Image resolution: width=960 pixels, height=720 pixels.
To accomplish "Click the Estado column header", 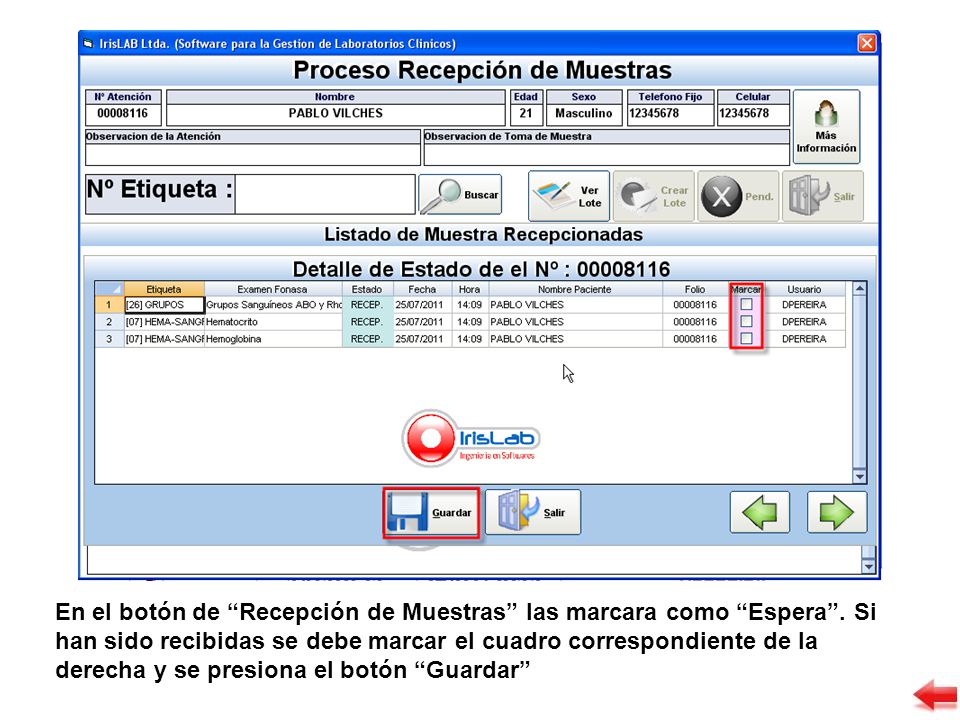I will [x=367, y=289].
